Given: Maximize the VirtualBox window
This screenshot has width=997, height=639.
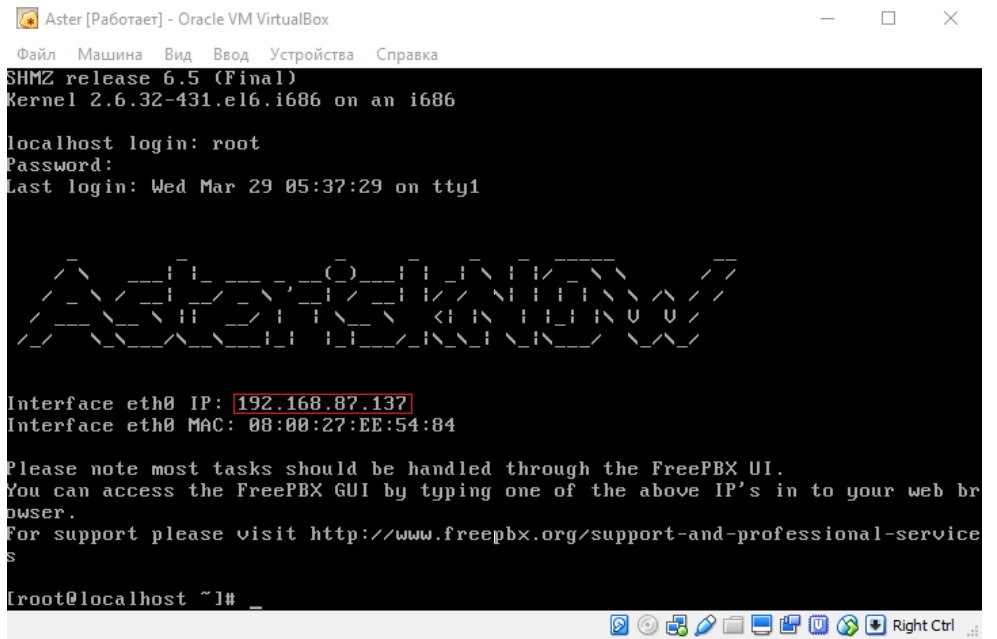Looking at the screenshot, I should tap(888, 18).
